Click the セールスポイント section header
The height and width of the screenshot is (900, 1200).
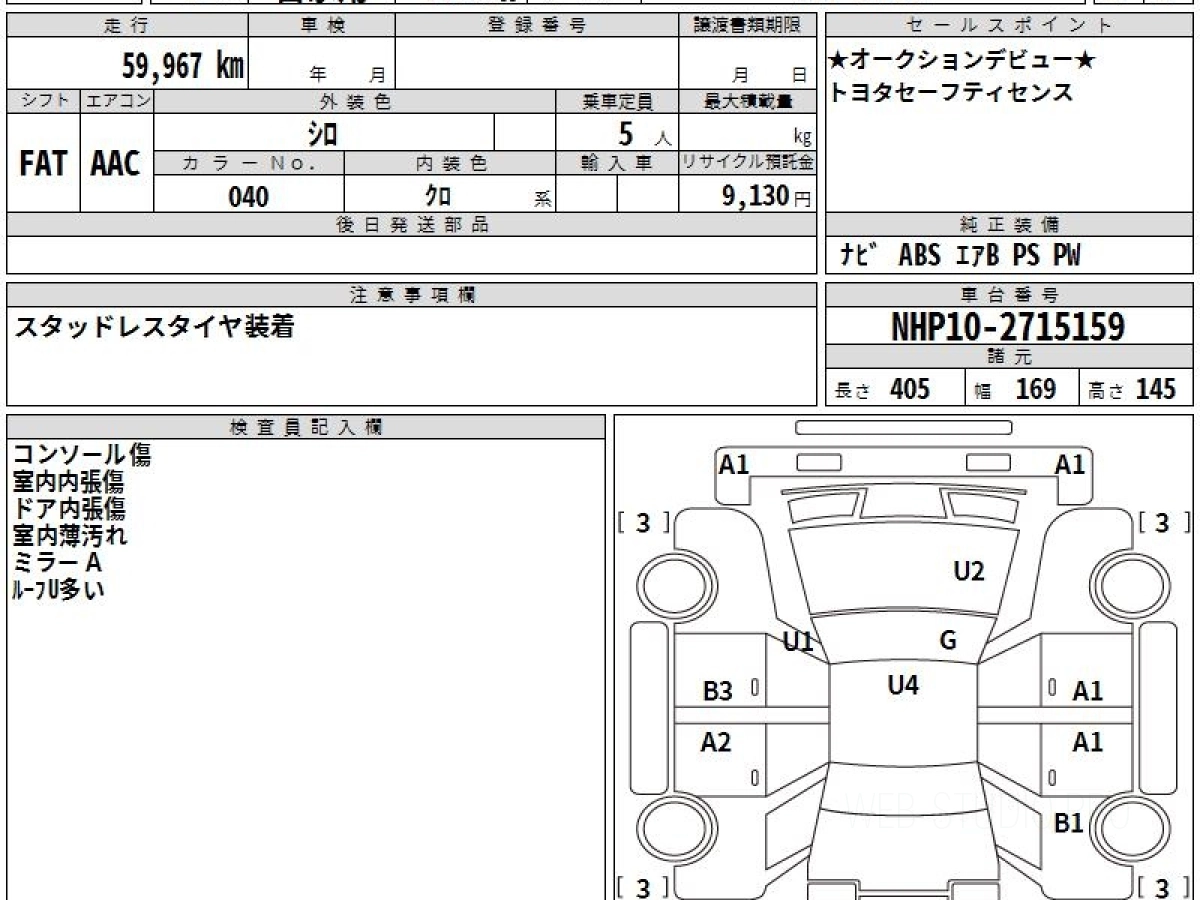(1010, 26)
